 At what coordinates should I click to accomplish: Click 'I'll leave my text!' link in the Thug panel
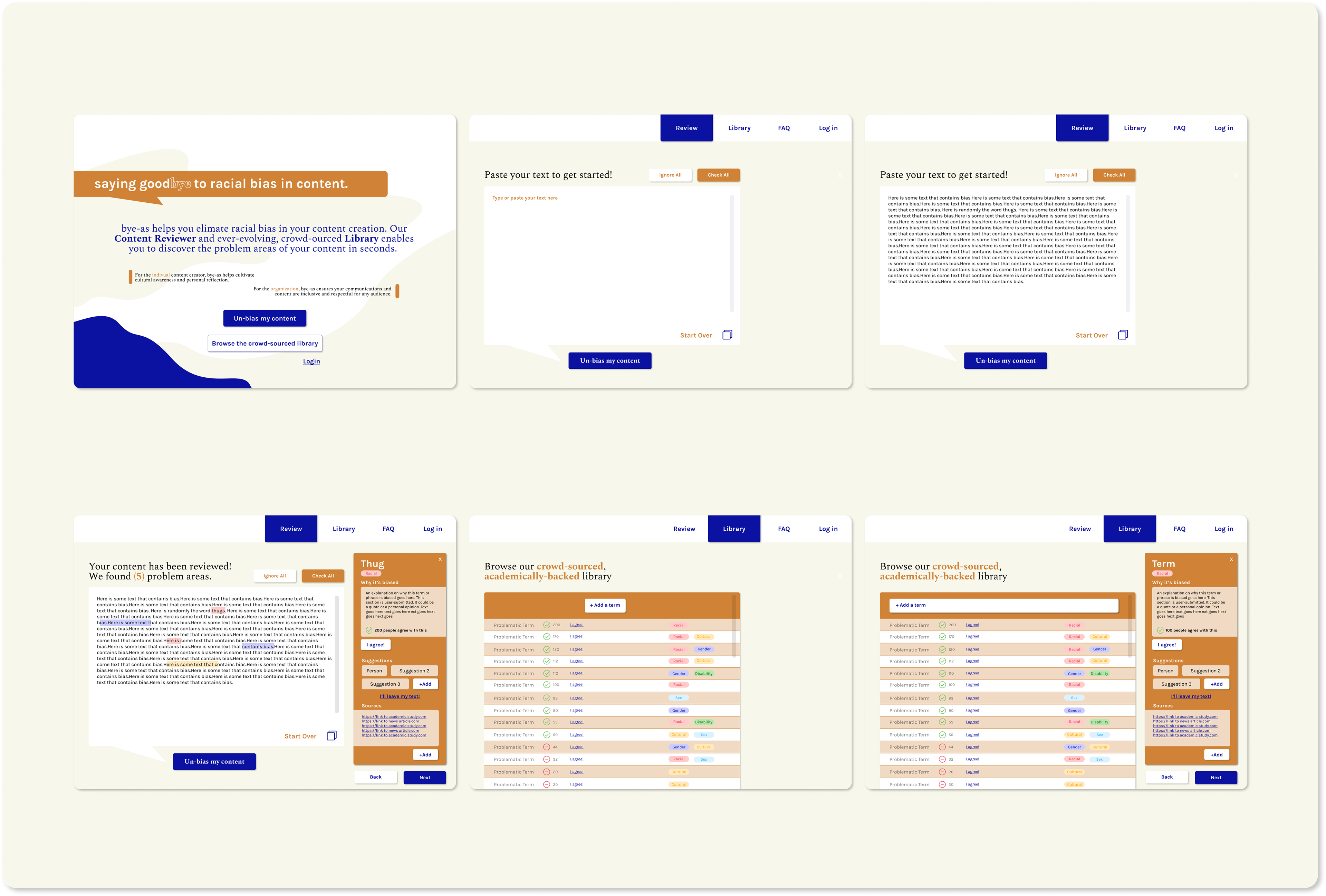click(x=400, y=696)
